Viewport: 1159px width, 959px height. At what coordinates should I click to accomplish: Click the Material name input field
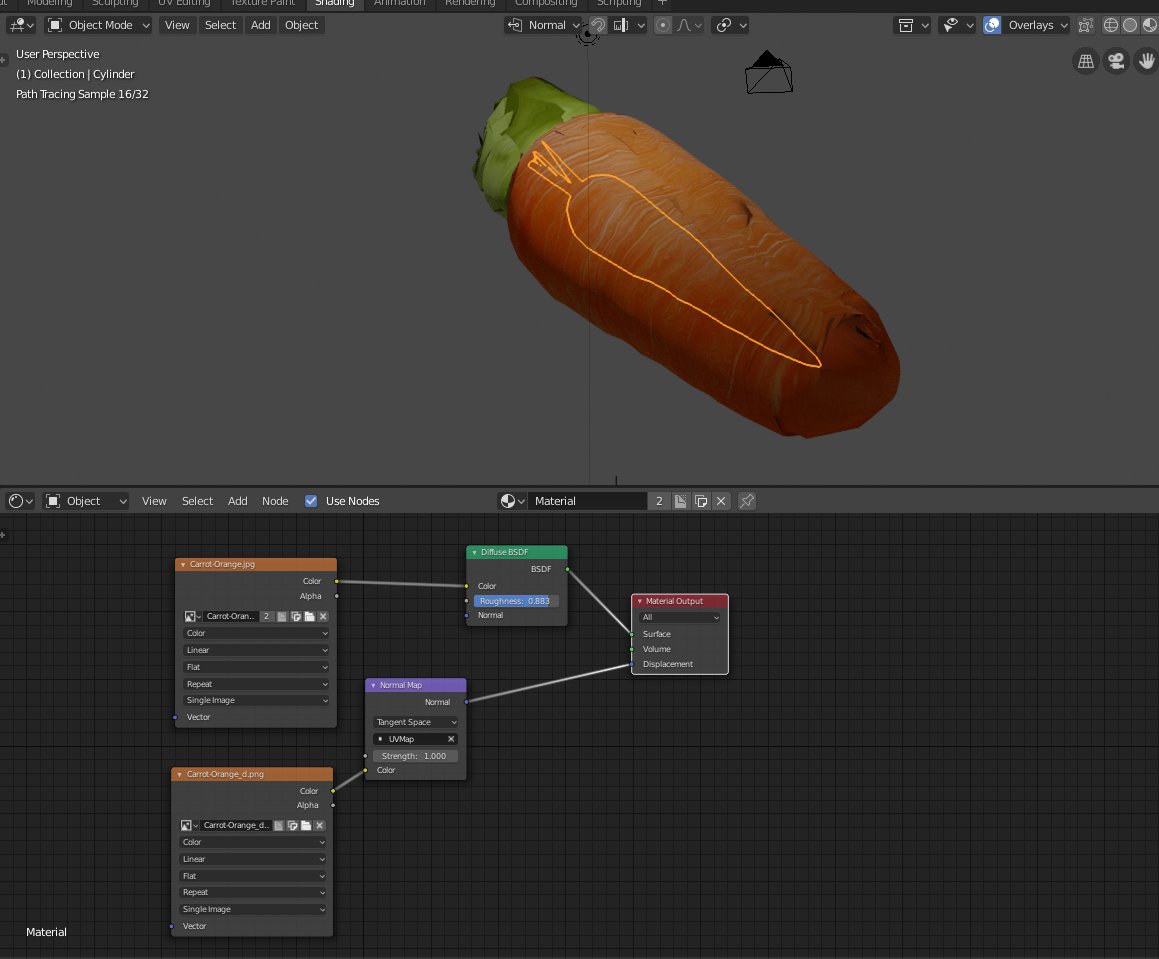pos(590,500)
